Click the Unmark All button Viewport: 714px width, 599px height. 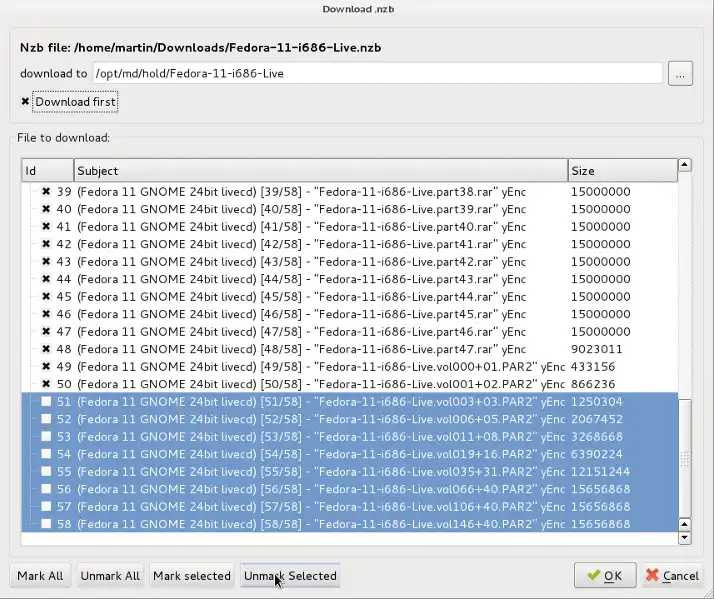tap(110, 576)
